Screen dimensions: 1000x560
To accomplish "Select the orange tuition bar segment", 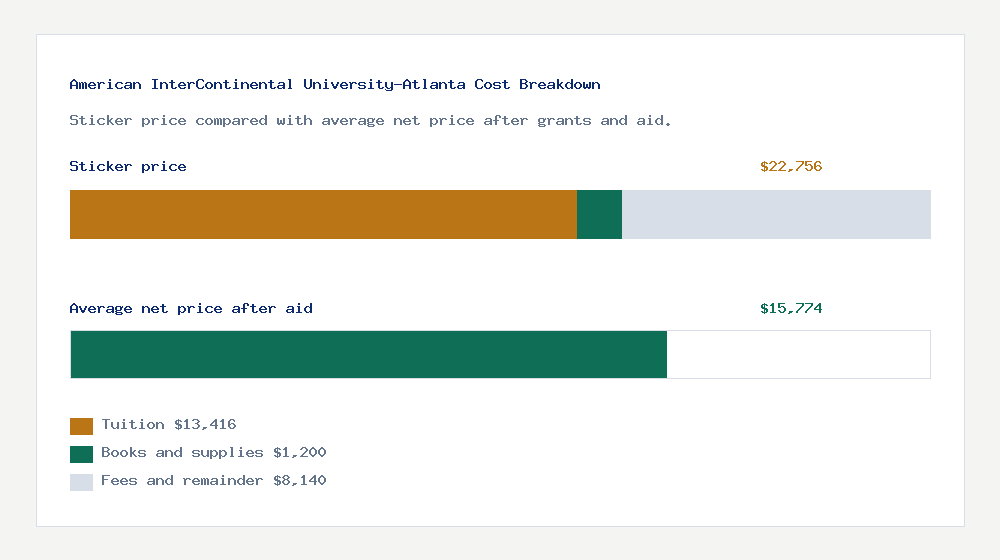I will (323, 214).
